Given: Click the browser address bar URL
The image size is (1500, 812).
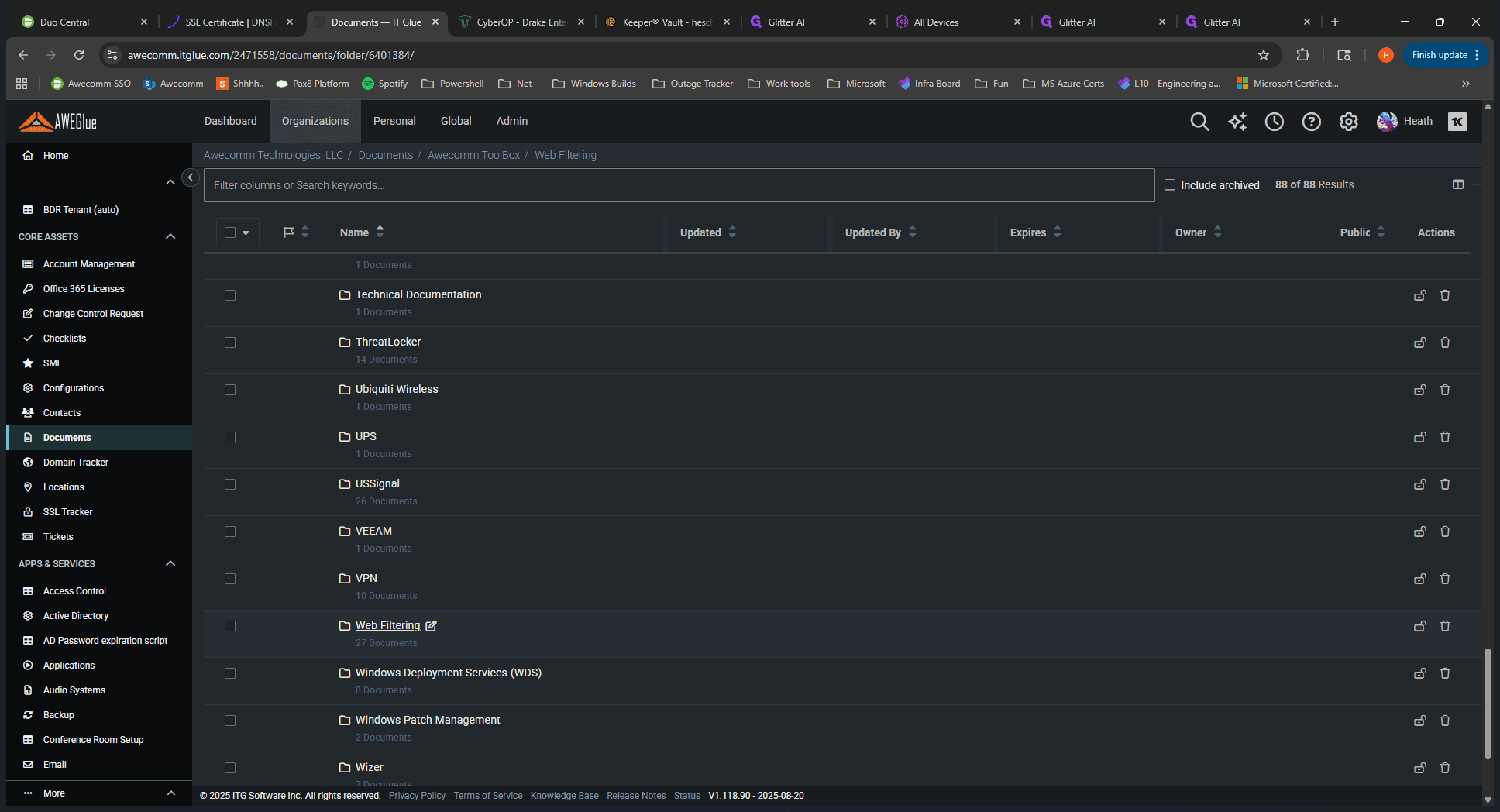Looking at the screenshot, I should click(271, 55).
